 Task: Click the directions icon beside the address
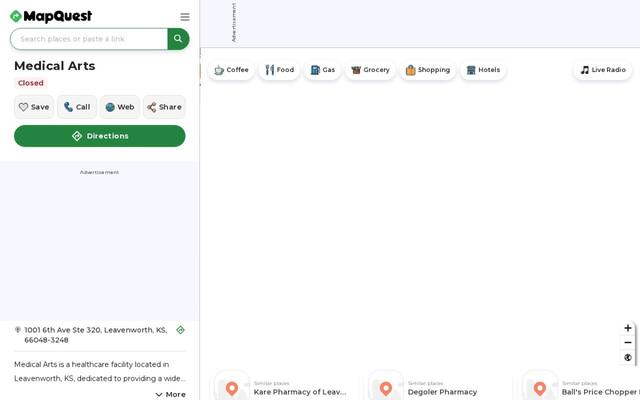click(180, 330)
